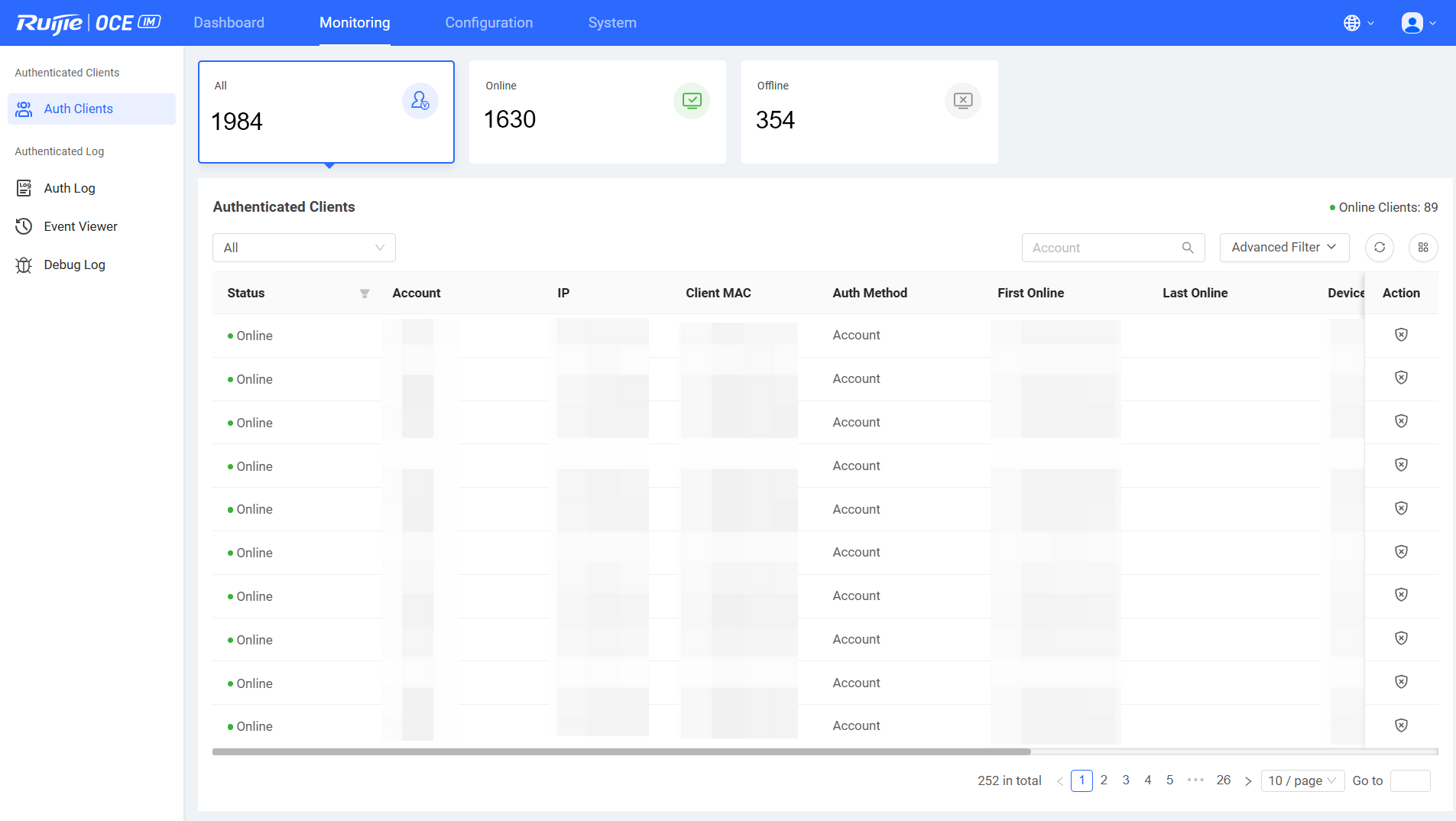Click the third row shield action icon
The height and width of the screenshot is (821, 1456).
pyautogui.click(x=1401, y=421)
